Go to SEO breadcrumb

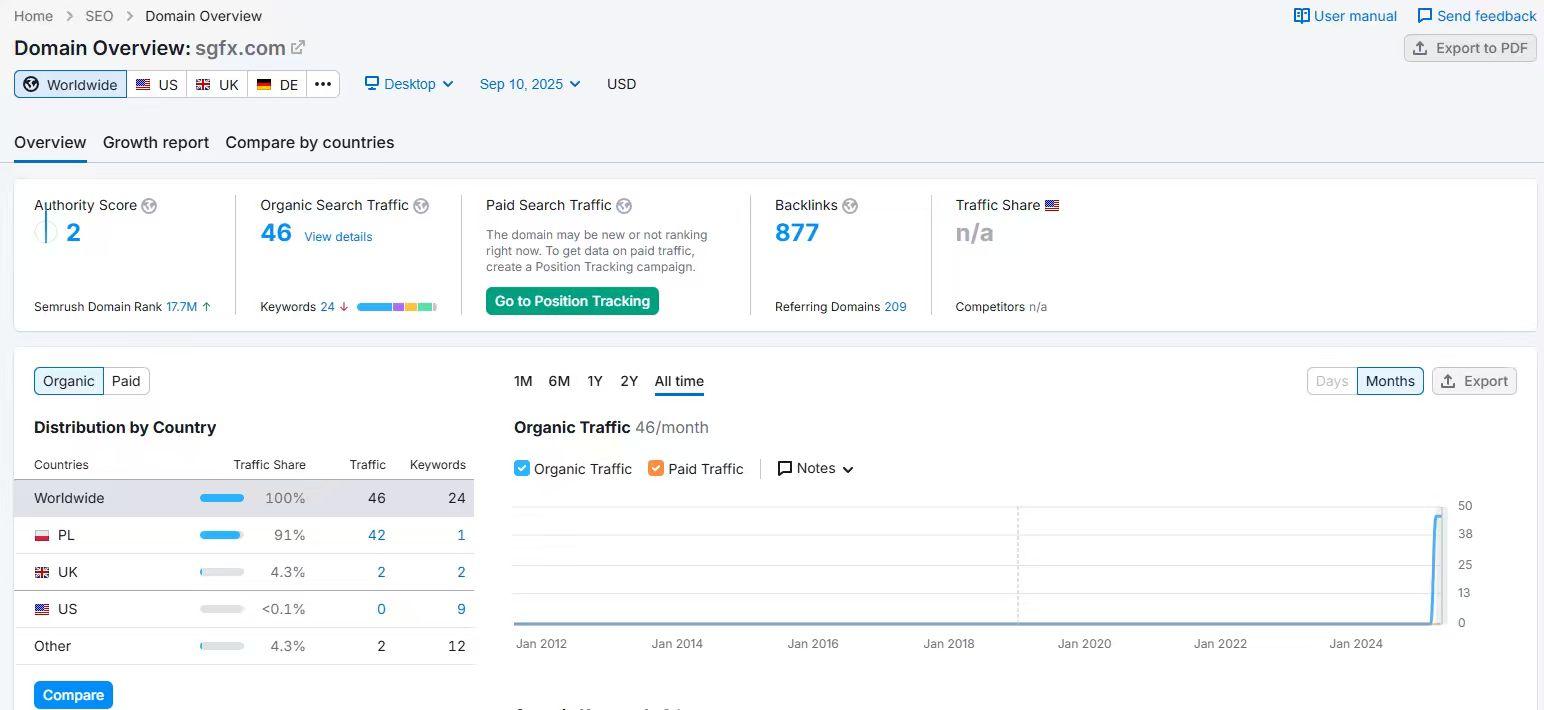click(99, 16)
